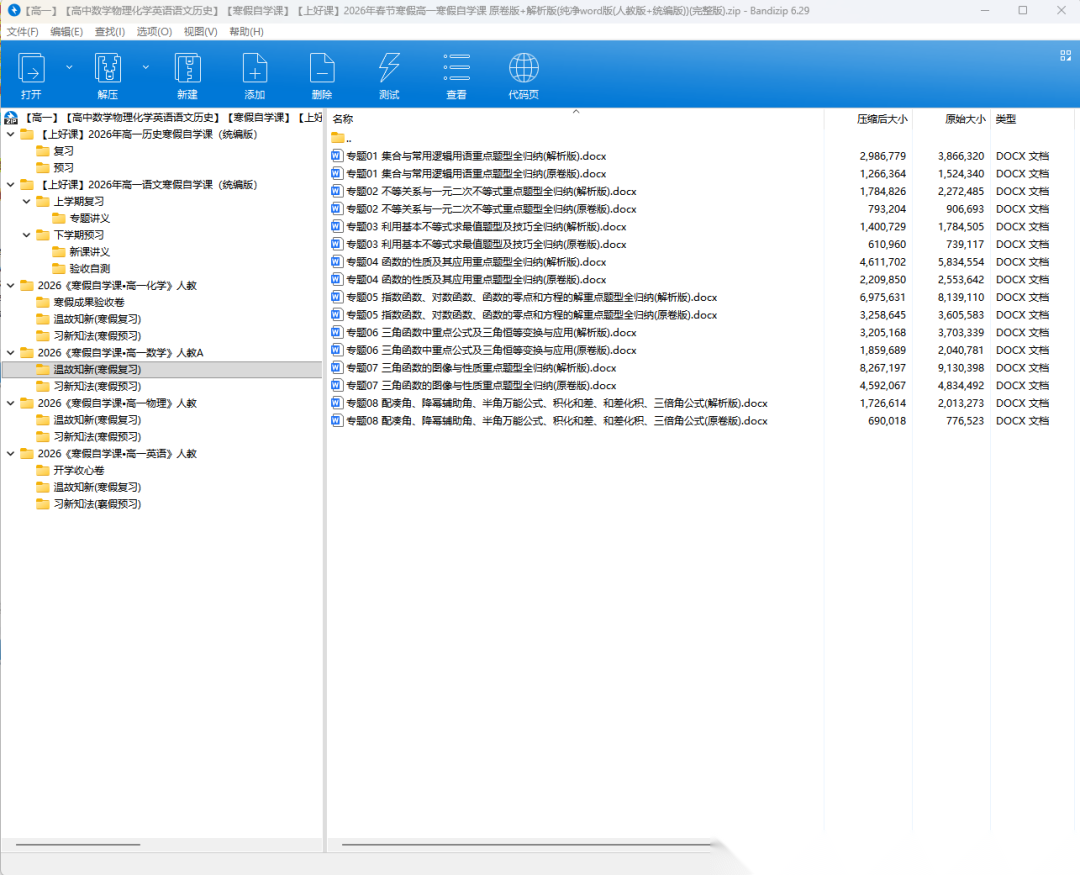Viewport: 1080px width, 875px height.
Task: Sort by the 名称 column header
Action: [343, 119]
